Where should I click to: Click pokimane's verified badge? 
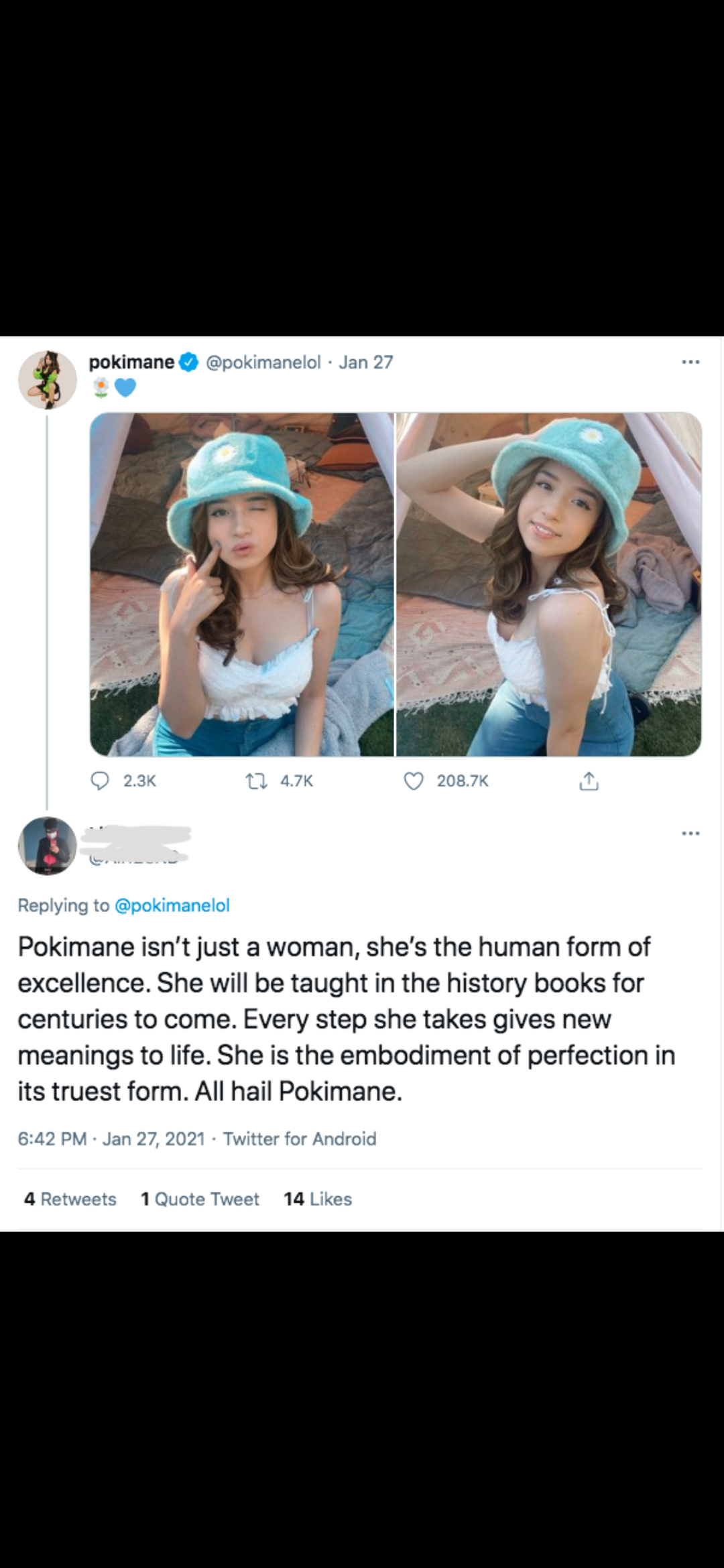pyautogui.click(x=189, y=363)
